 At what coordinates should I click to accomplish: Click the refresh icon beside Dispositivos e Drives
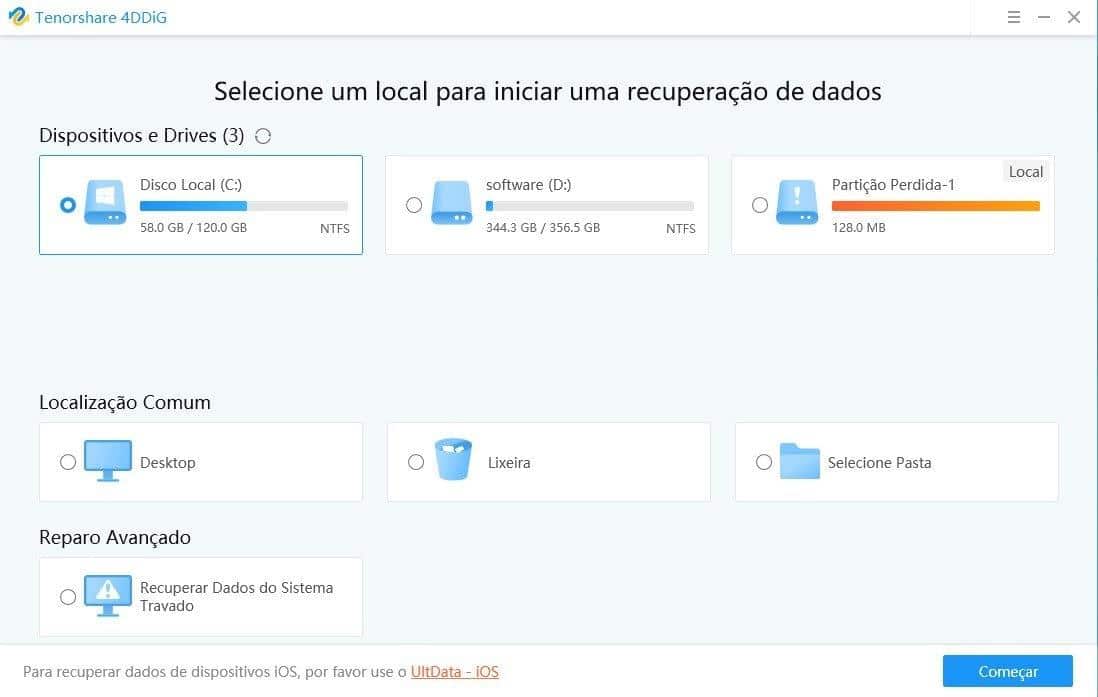tap(263, 136)
